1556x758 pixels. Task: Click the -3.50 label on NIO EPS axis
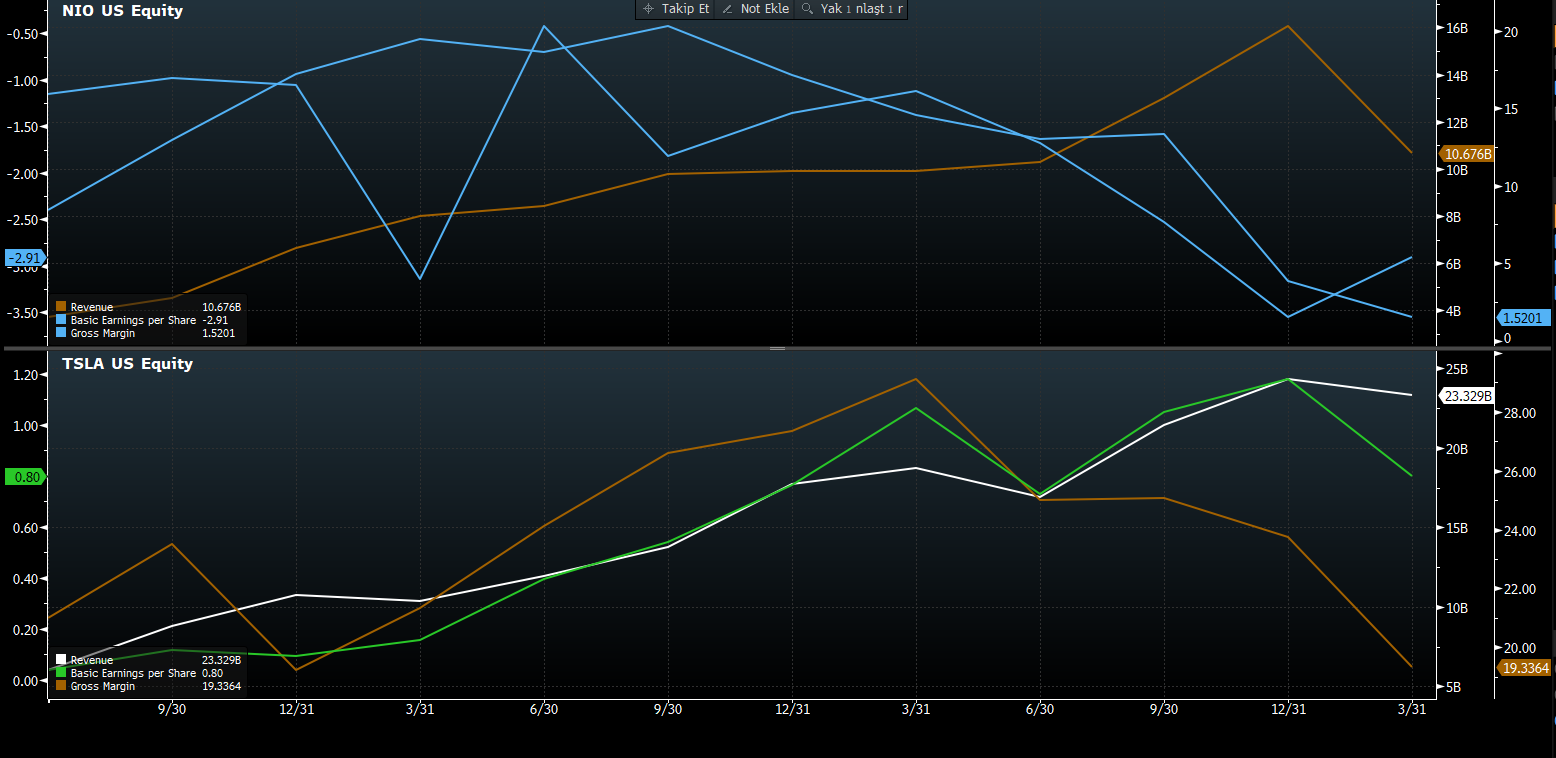click(22, 313)
